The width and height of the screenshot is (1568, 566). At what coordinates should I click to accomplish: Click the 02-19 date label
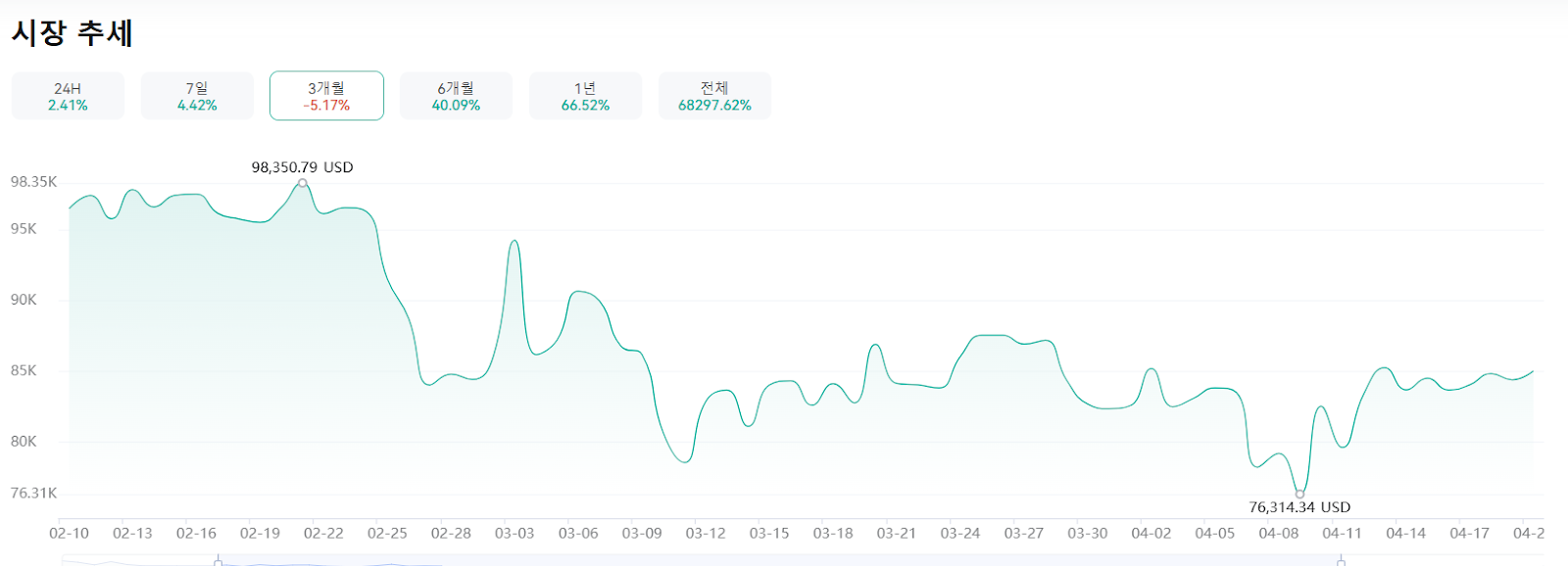tap(260, 534)
